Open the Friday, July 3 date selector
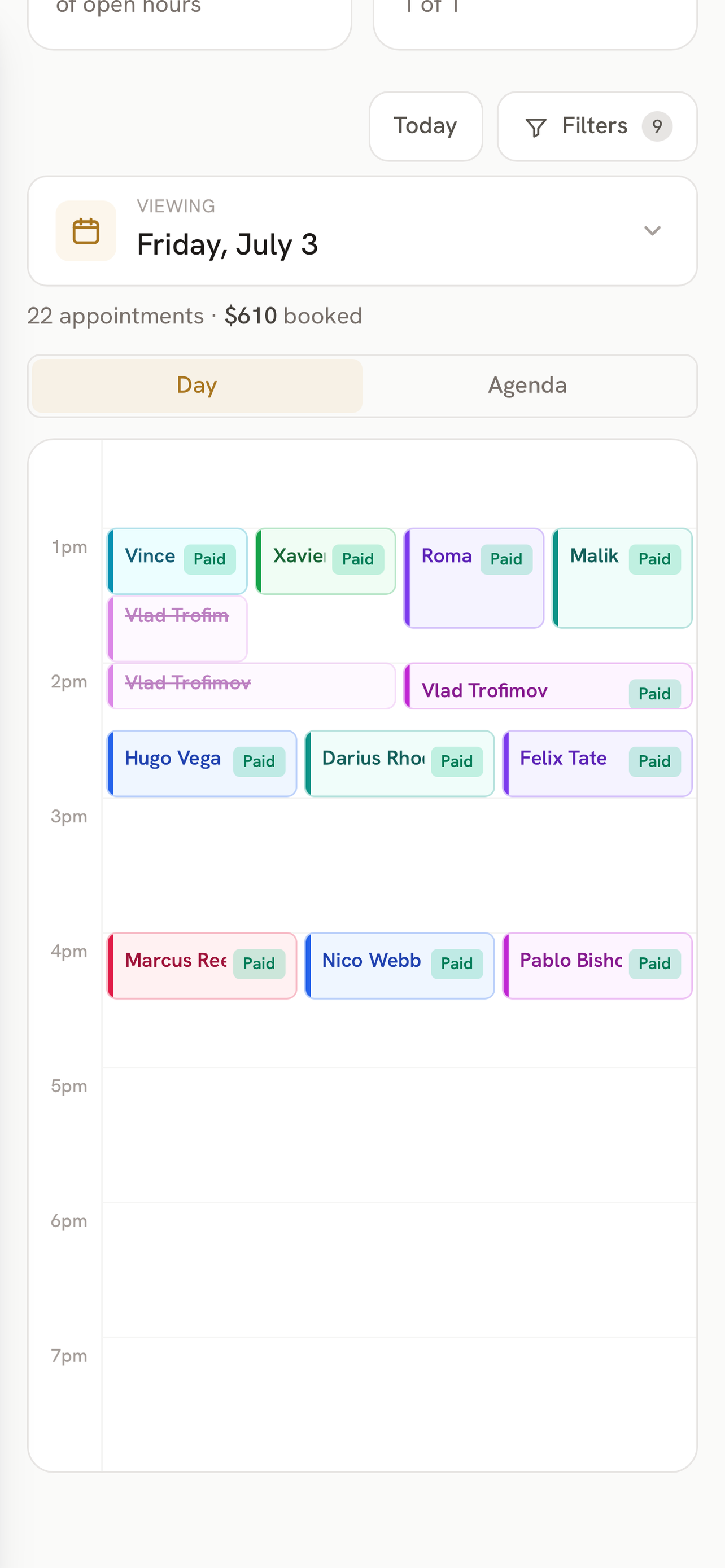This screenshot has width=725, height=1568. coord(362,231)
